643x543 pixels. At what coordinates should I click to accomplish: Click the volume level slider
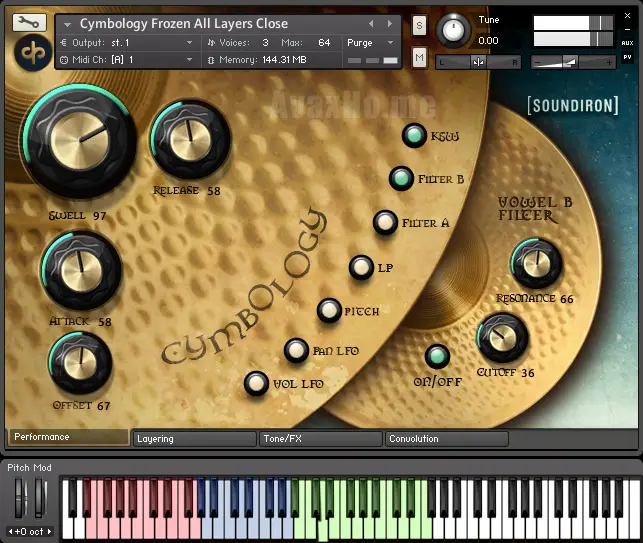pos(573,62)
